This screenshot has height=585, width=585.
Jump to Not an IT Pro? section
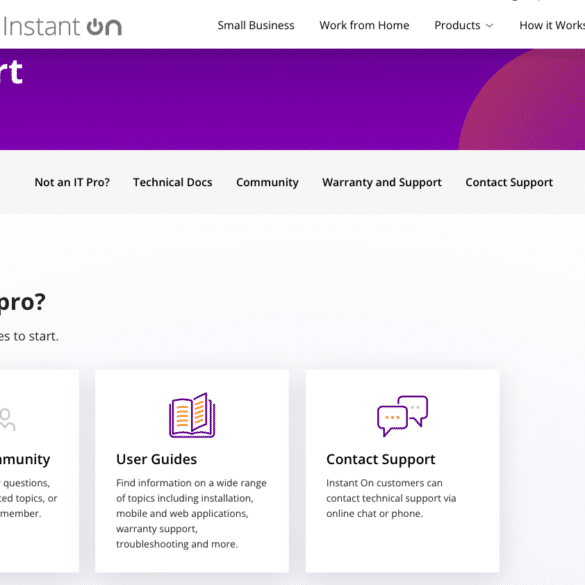(x=72, y=182)
